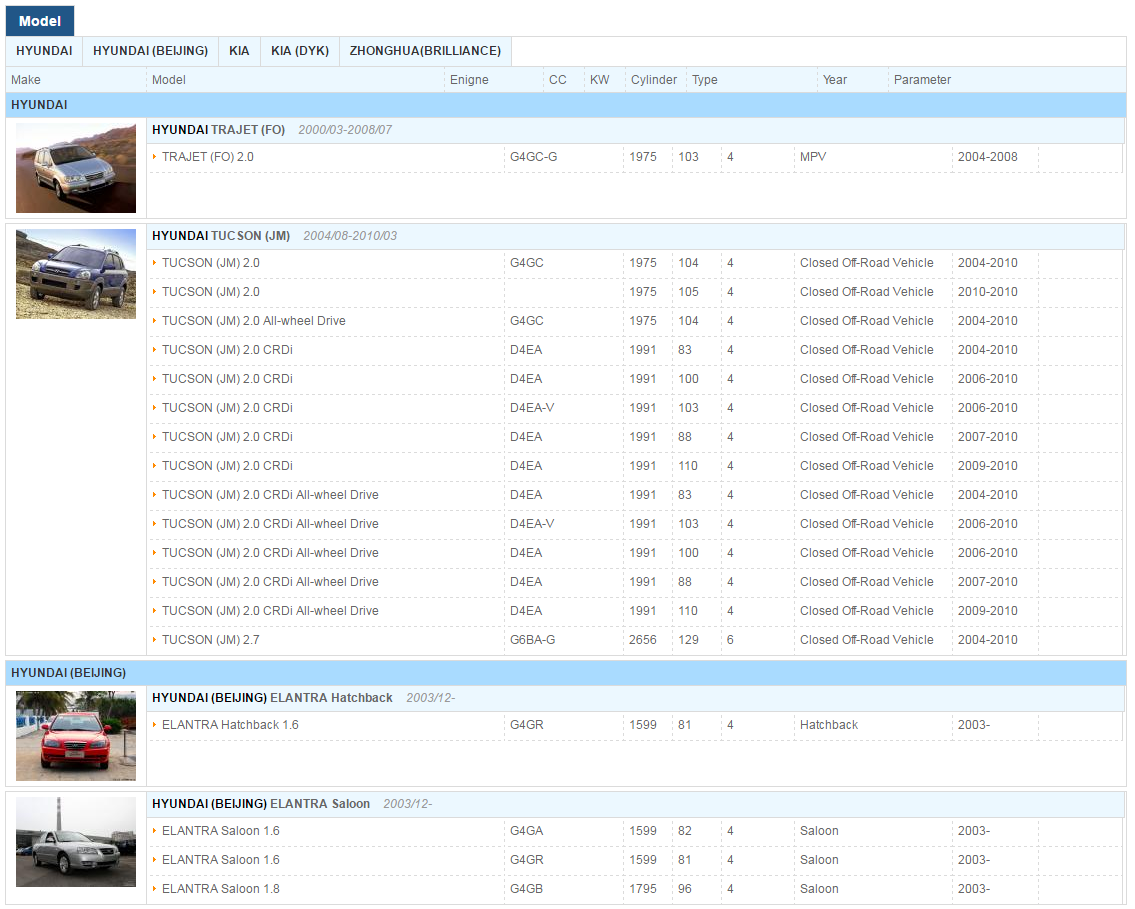Select TUCSON CRDi All-wheel Drive 100 KW
1135x909 pixels.
click(270, 553)
